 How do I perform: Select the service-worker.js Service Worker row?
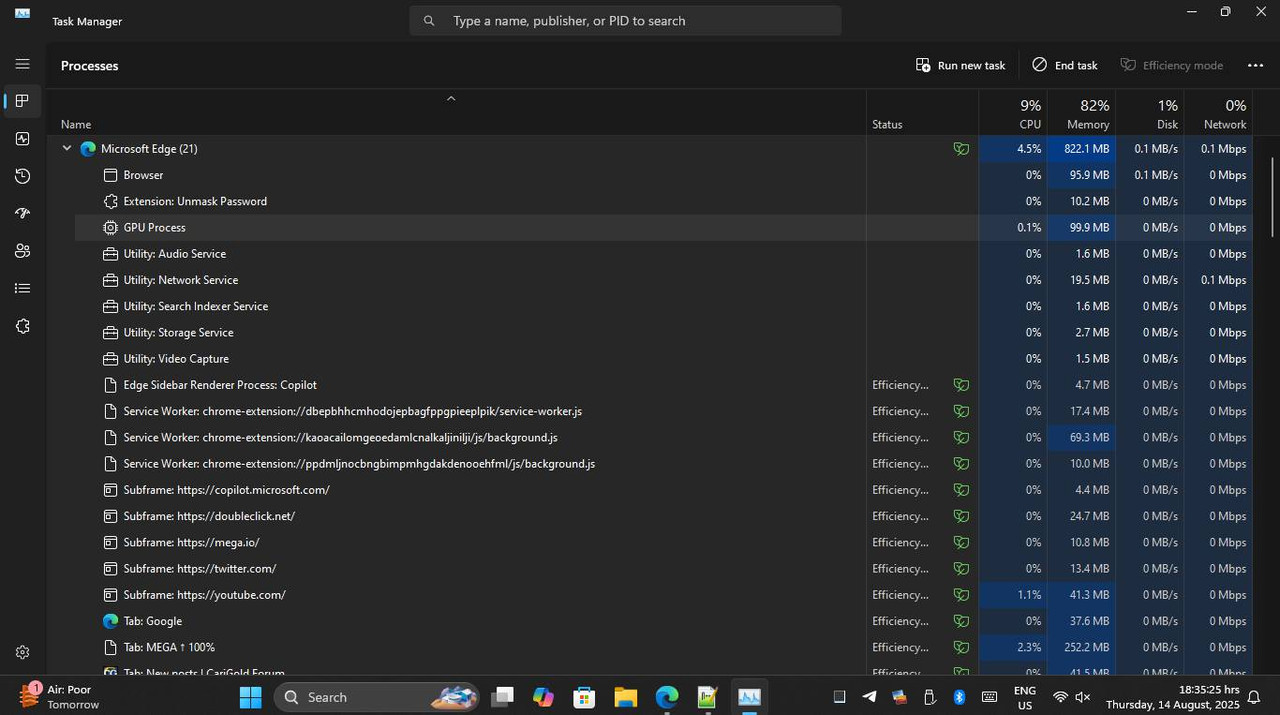pos(663,411)
